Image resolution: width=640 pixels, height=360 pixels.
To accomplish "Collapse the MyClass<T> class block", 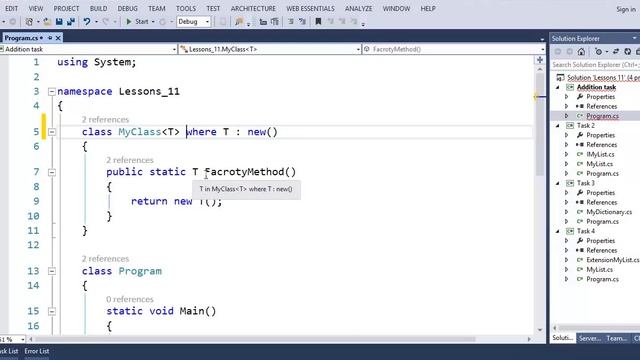I will (51, 132).
